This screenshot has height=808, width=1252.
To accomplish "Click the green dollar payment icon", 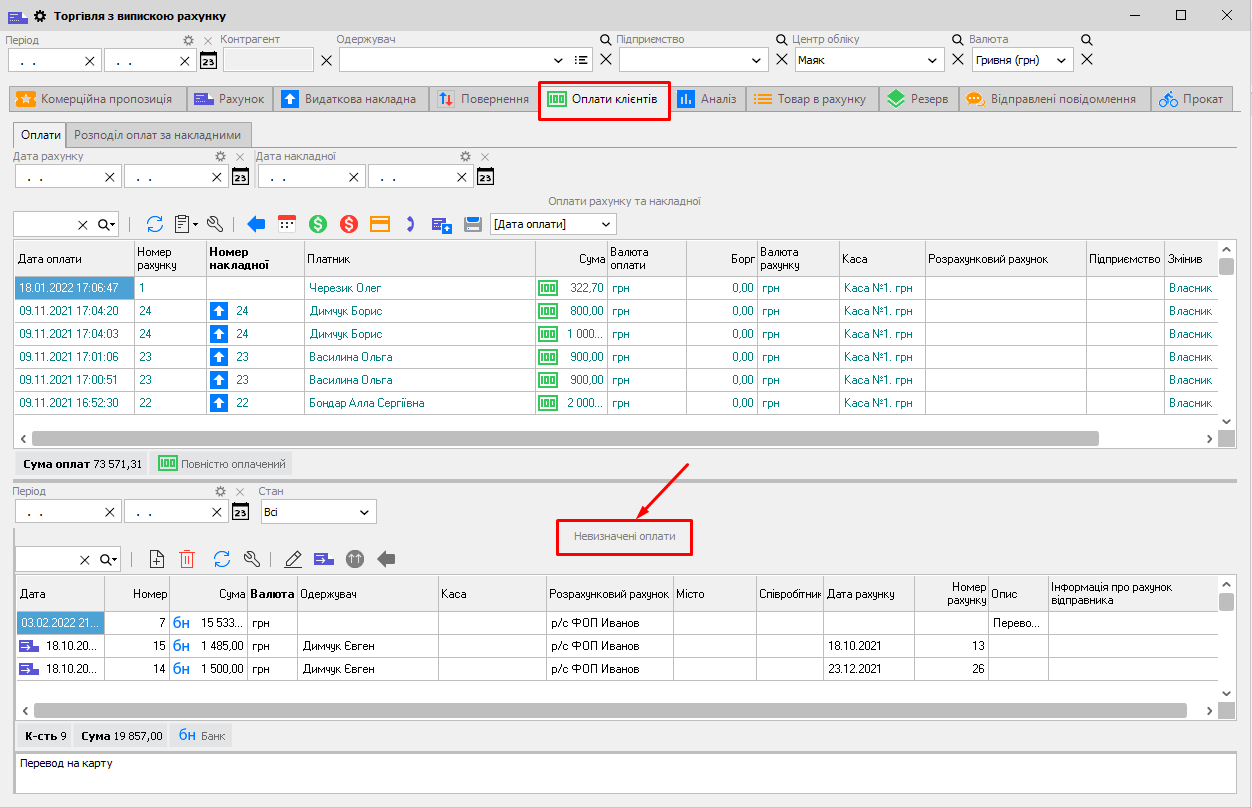I will coord(318,224).
